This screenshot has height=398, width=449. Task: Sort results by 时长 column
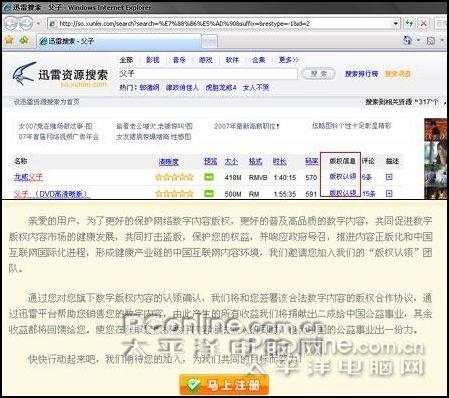279,161
